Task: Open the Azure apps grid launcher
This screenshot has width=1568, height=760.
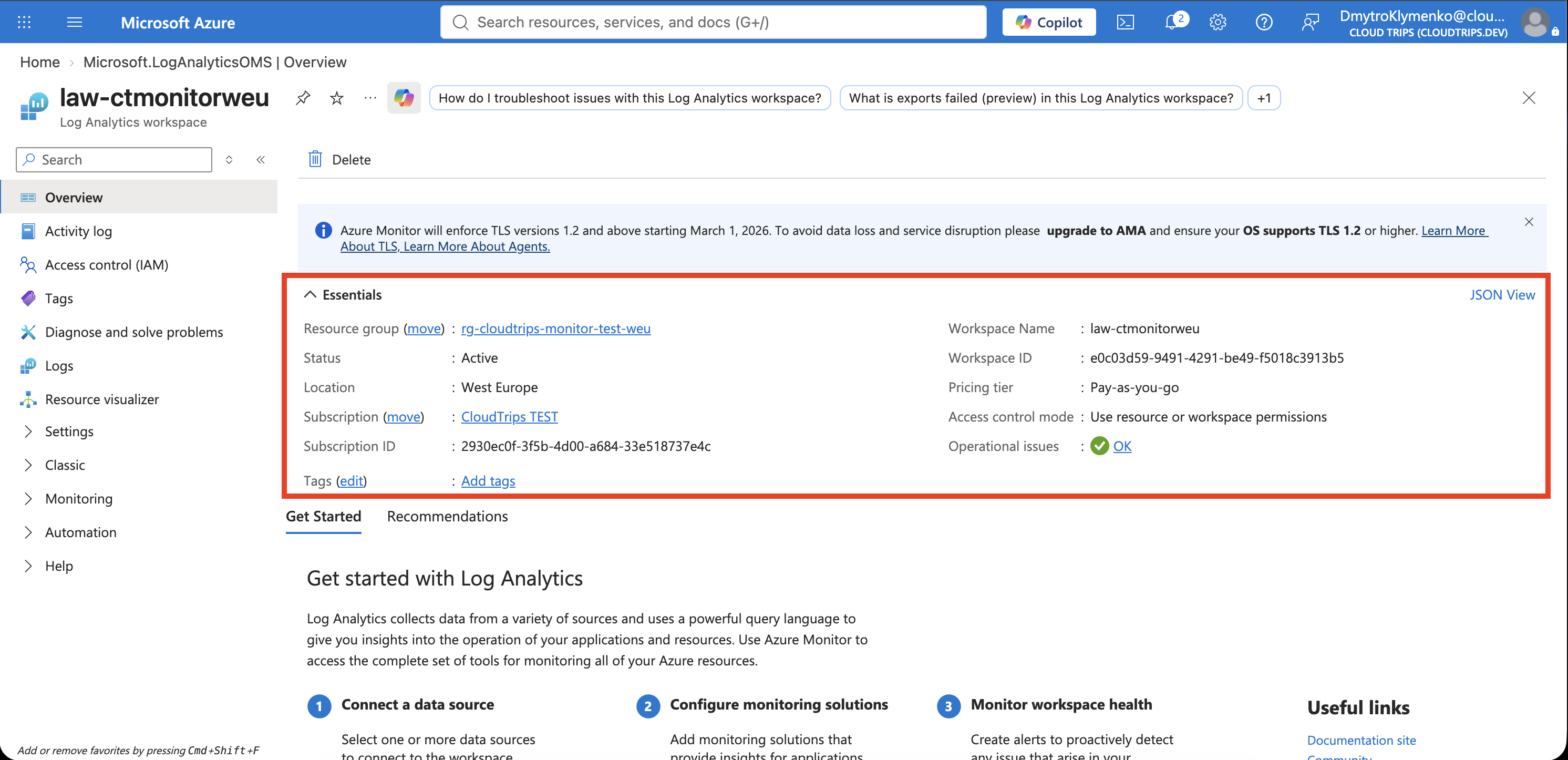Action: click(x=24, y=23)
